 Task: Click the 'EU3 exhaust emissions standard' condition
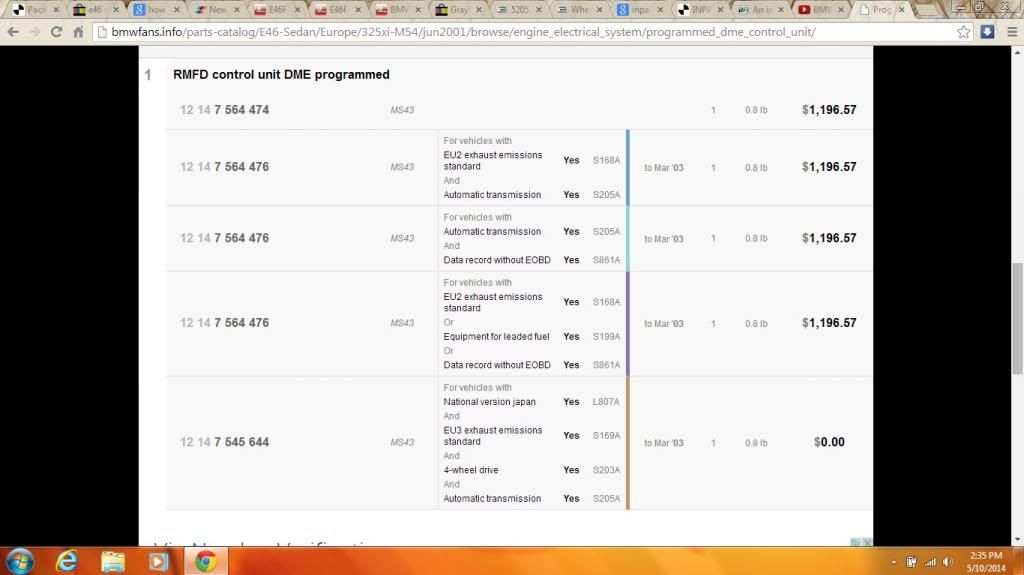492,436
